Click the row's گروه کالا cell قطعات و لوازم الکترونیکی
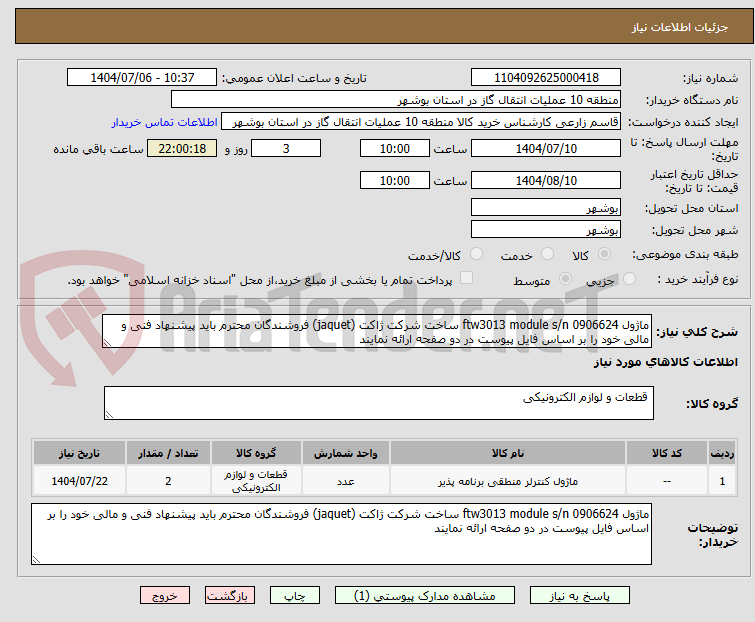Screen dimensions: 755x622 point(256,480)
